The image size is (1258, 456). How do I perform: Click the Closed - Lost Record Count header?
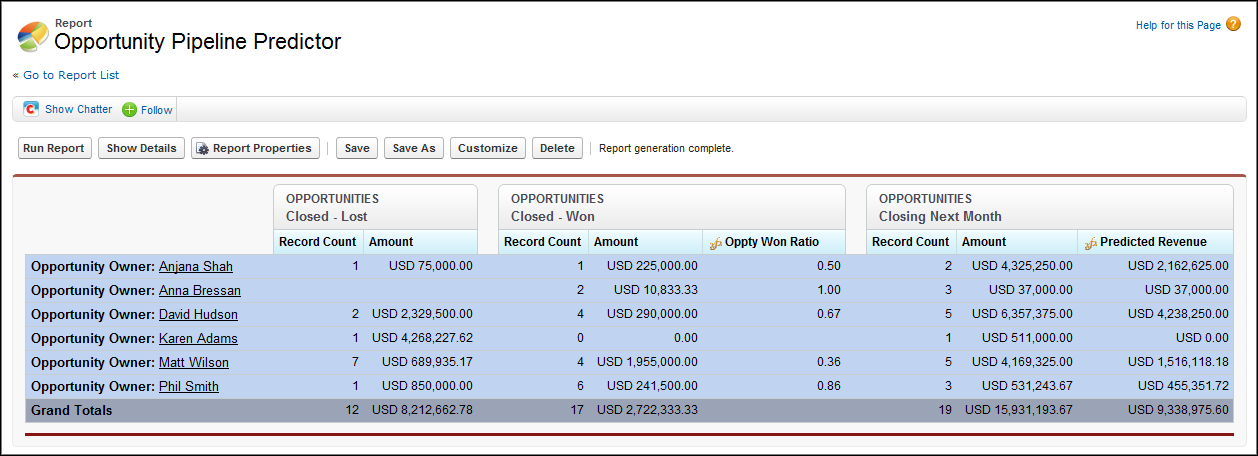(x=318, y=242)
